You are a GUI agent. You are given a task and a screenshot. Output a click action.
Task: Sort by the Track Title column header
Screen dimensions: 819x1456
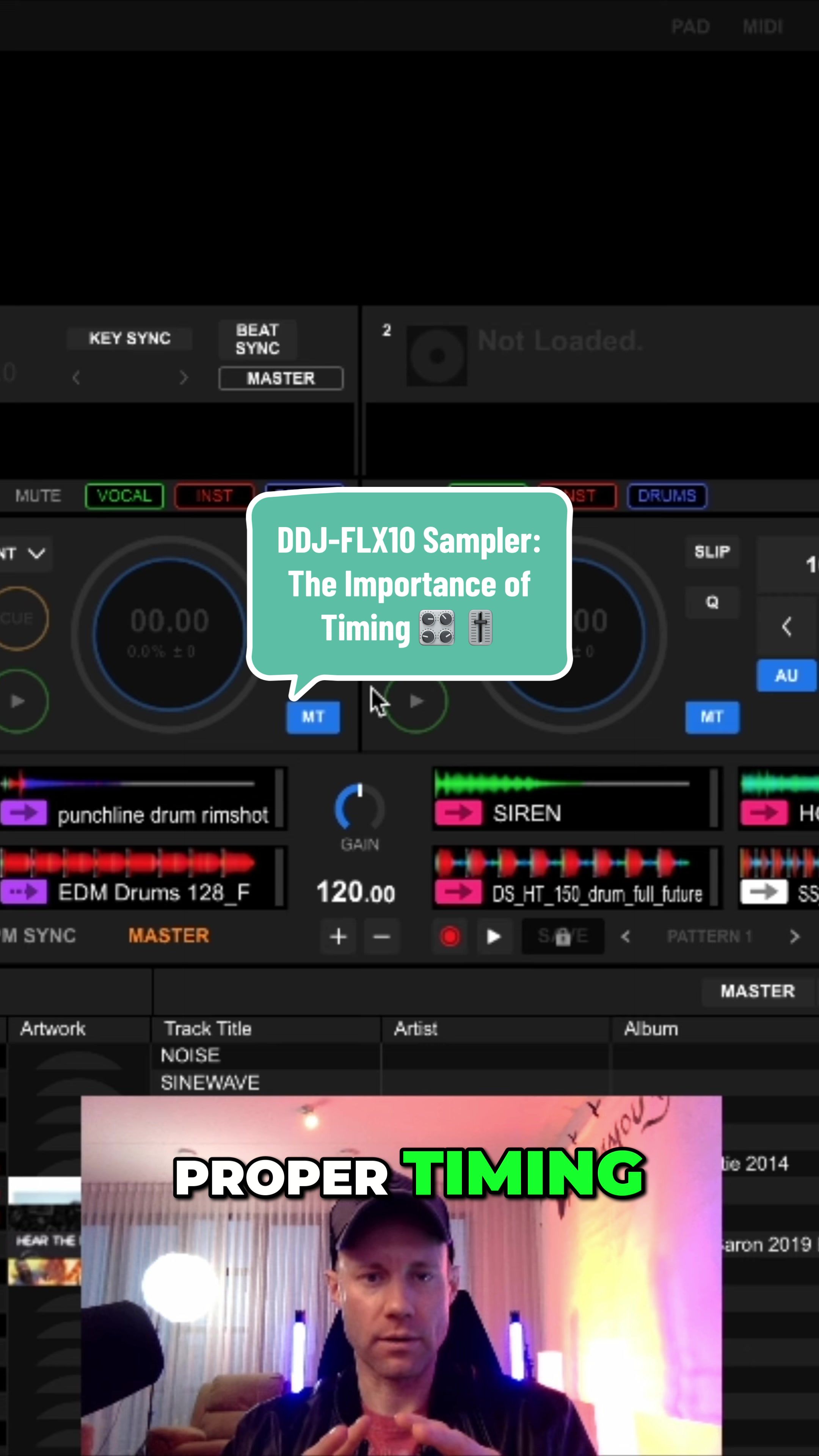pyautogui.click(x=208, y=1029)
